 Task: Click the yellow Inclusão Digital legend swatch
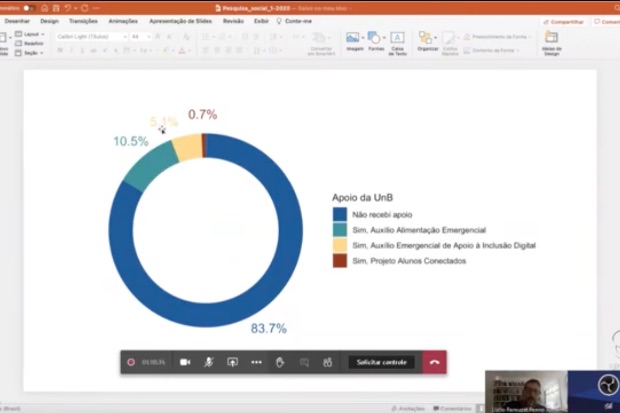coord(340,245)
